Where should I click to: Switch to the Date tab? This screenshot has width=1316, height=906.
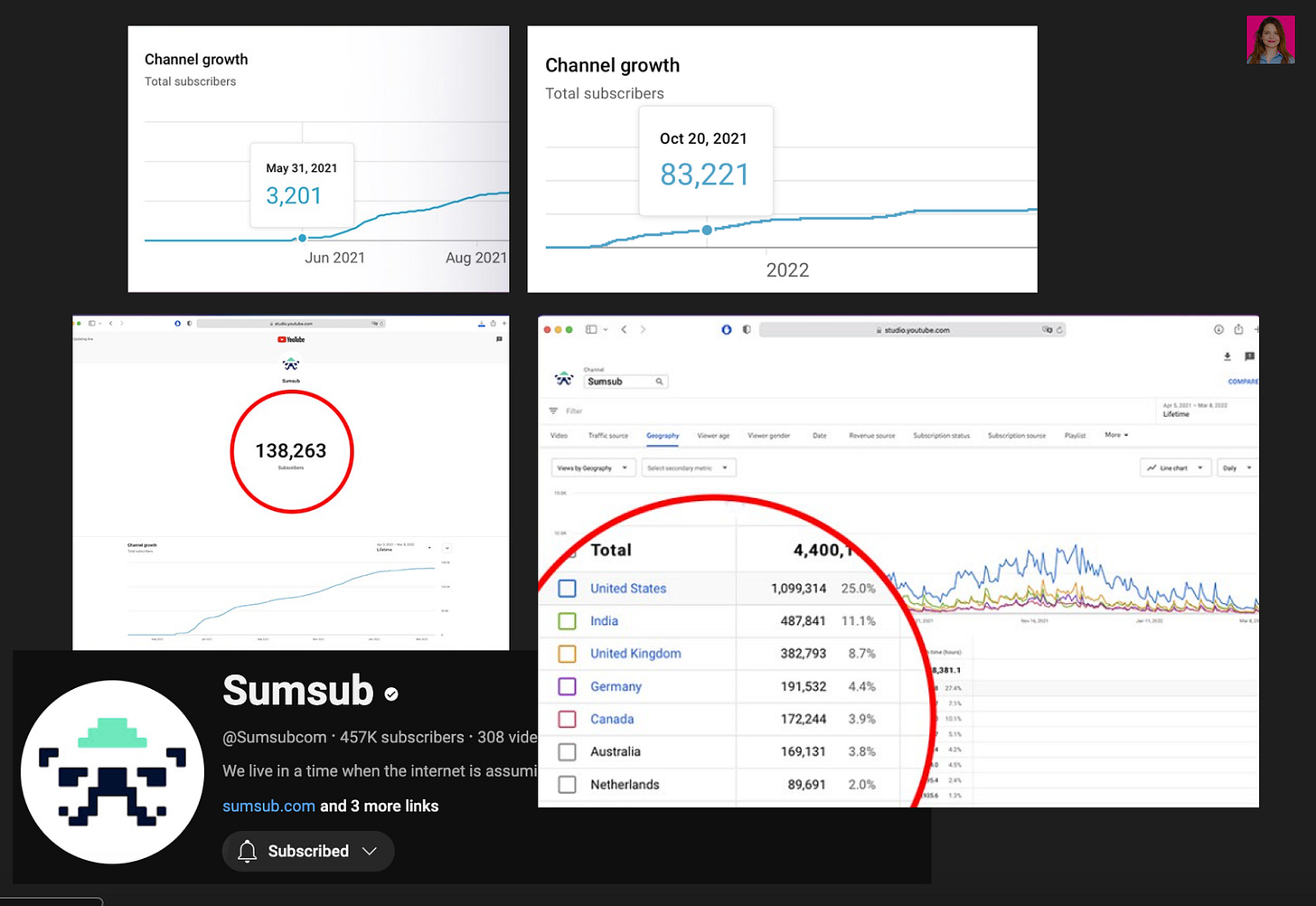click(x=819, y=436)
